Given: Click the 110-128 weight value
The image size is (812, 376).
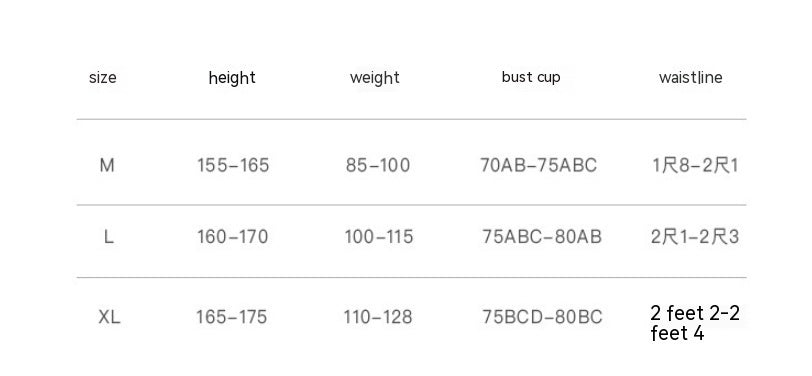Looking at the screenshot, I should (x=378, y=316).
